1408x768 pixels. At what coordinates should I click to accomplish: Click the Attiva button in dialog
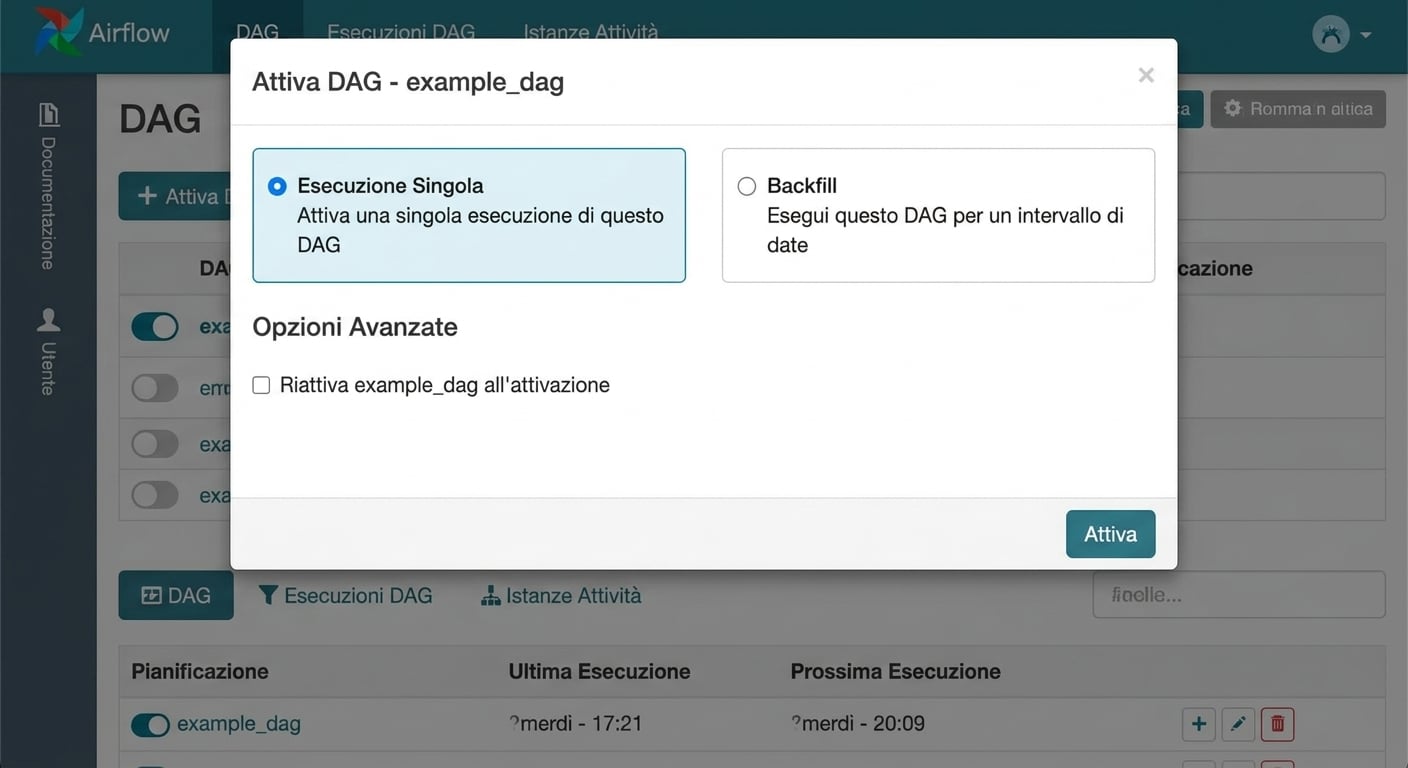1110,534
